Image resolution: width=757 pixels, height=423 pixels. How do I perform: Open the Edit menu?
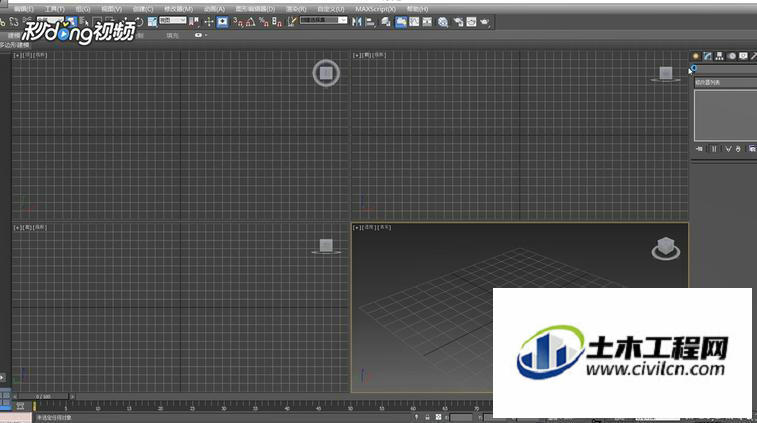(x=24, y=9)
